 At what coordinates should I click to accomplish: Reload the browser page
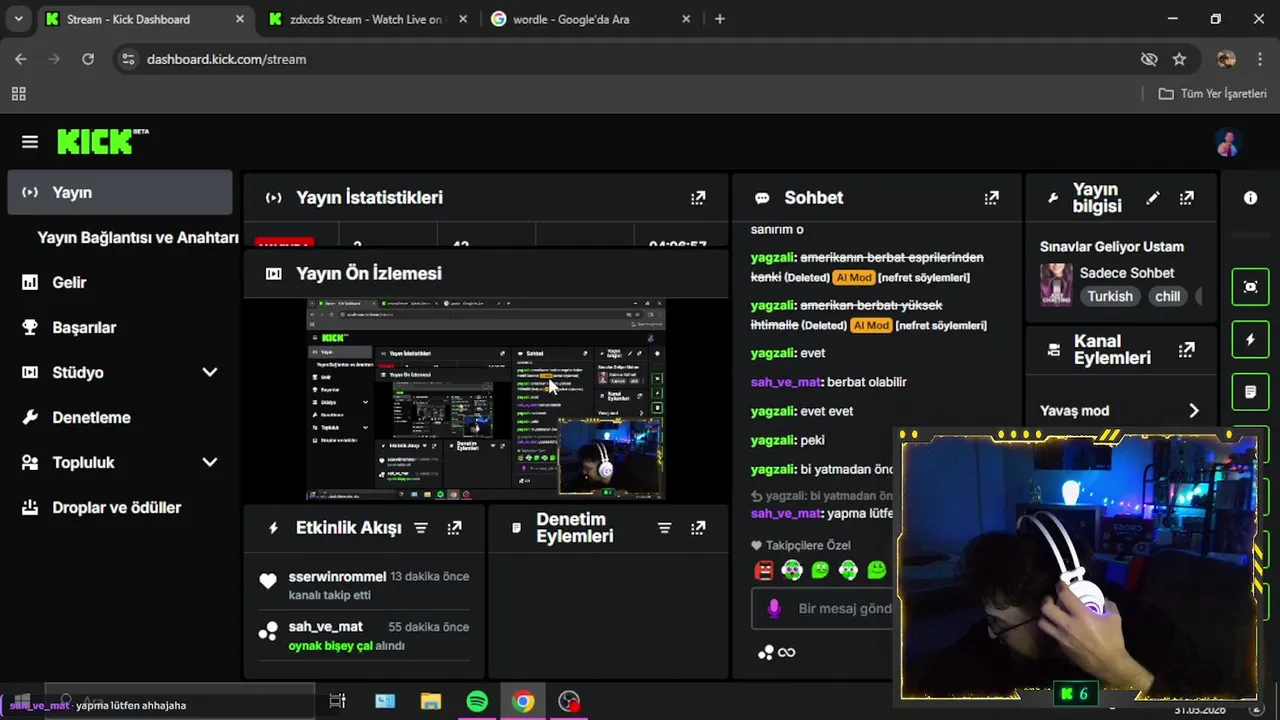click(x=88, y=59)
